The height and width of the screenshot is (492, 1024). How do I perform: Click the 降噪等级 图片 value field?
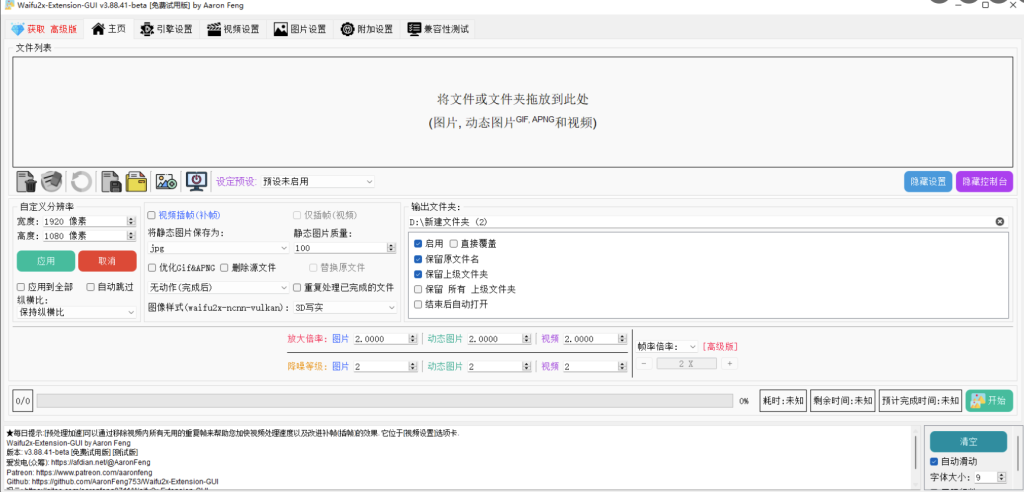tap(385, 367)
